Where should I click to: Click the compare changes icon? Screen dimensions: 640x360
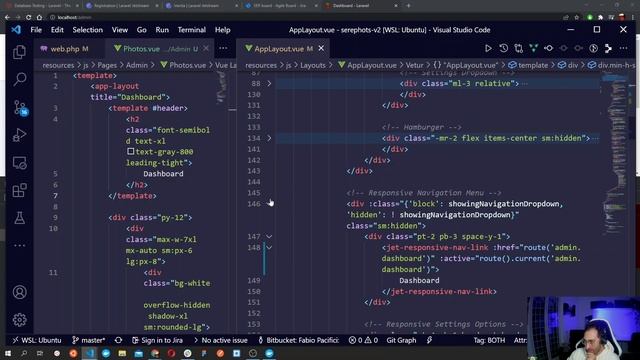click(x=518, y=48)
